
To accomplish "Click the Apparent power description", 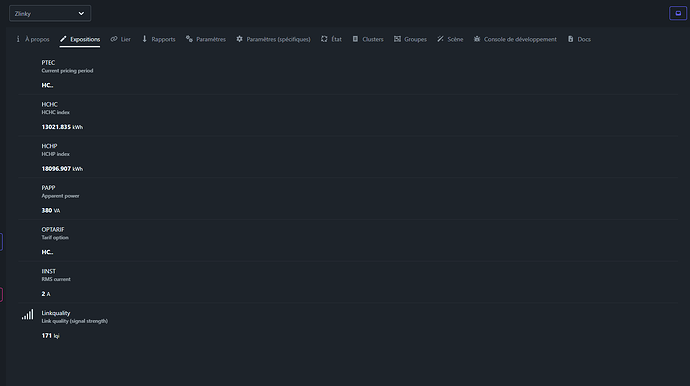I will pos(60,196).
